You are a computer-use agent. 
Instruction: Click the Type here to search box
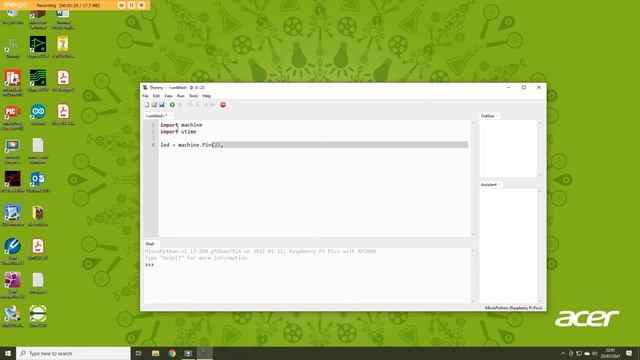pos(73,353)
